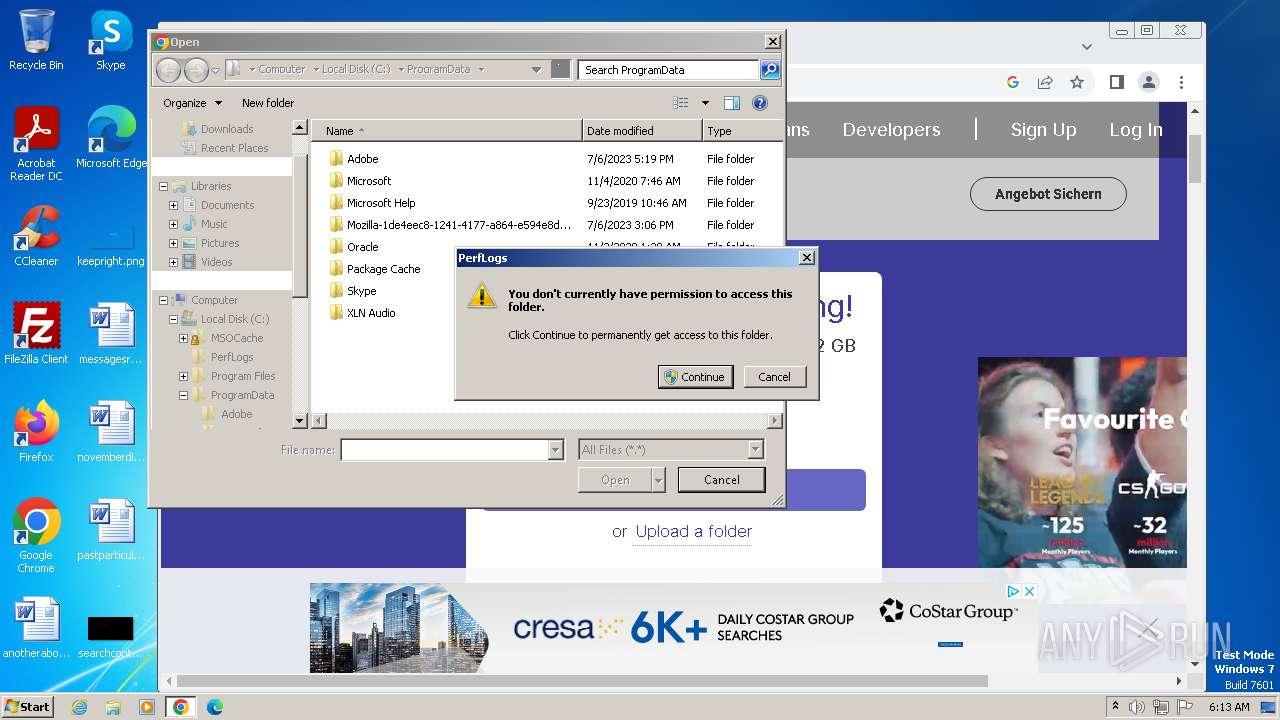Click Sign Up on the website

pos(1043,130)
